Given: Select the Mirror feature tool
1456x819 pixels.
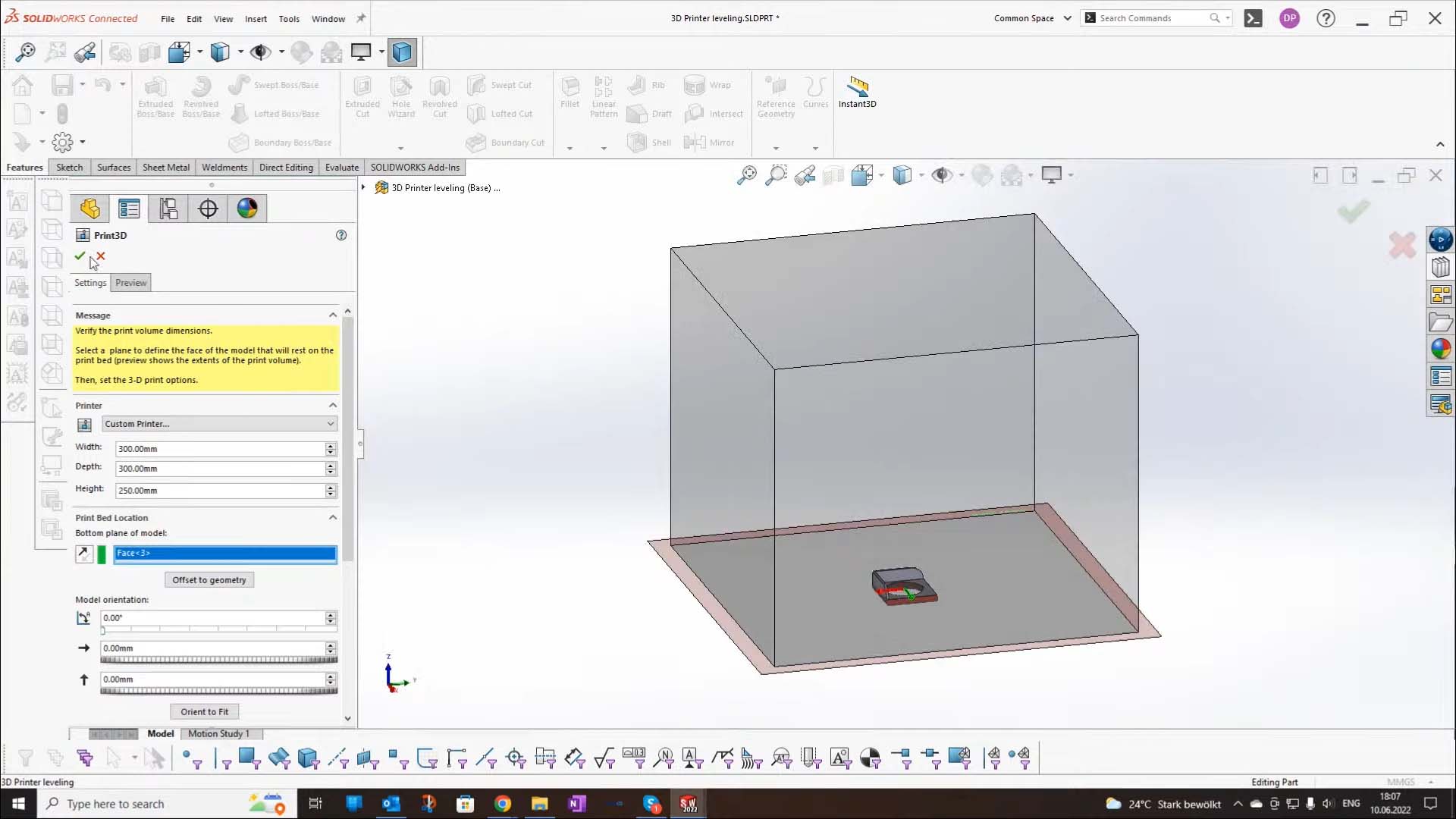Looking at the screenshot, I should pos(711,142).
